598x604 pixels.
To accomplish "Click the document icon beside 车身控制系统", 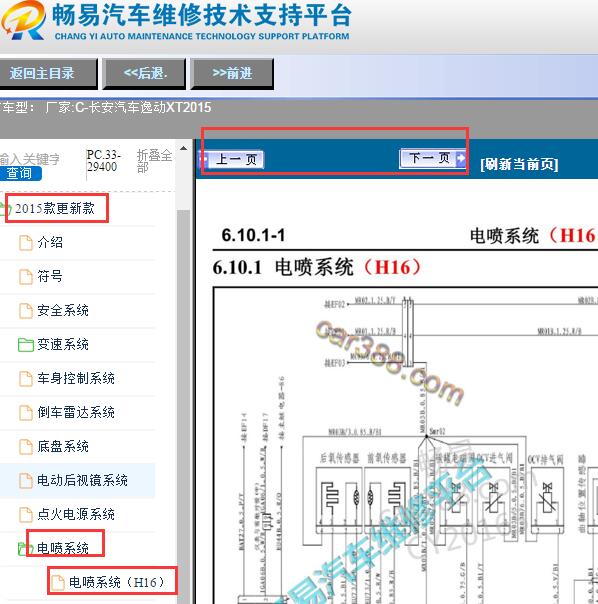I will point(26,379).
